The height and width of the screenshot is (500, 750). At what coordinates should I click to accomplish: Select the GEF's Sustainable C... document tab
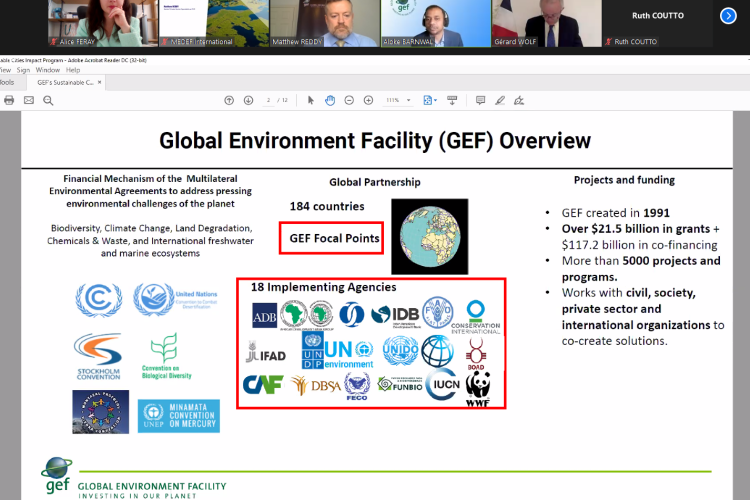click(x=66, y=82)
